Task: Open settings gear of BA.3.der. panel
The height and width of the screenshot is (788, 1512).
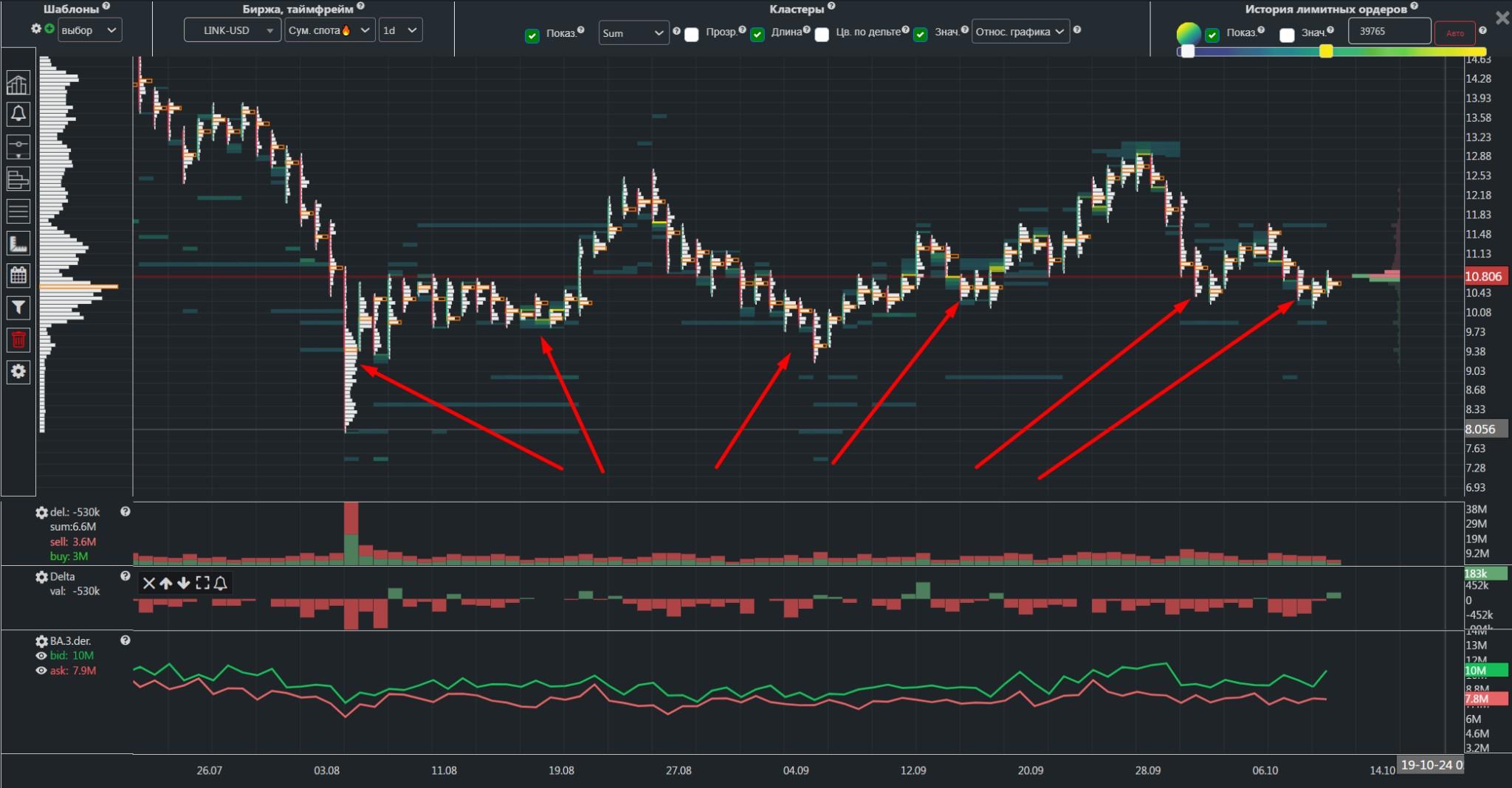Action: [42, 641]
